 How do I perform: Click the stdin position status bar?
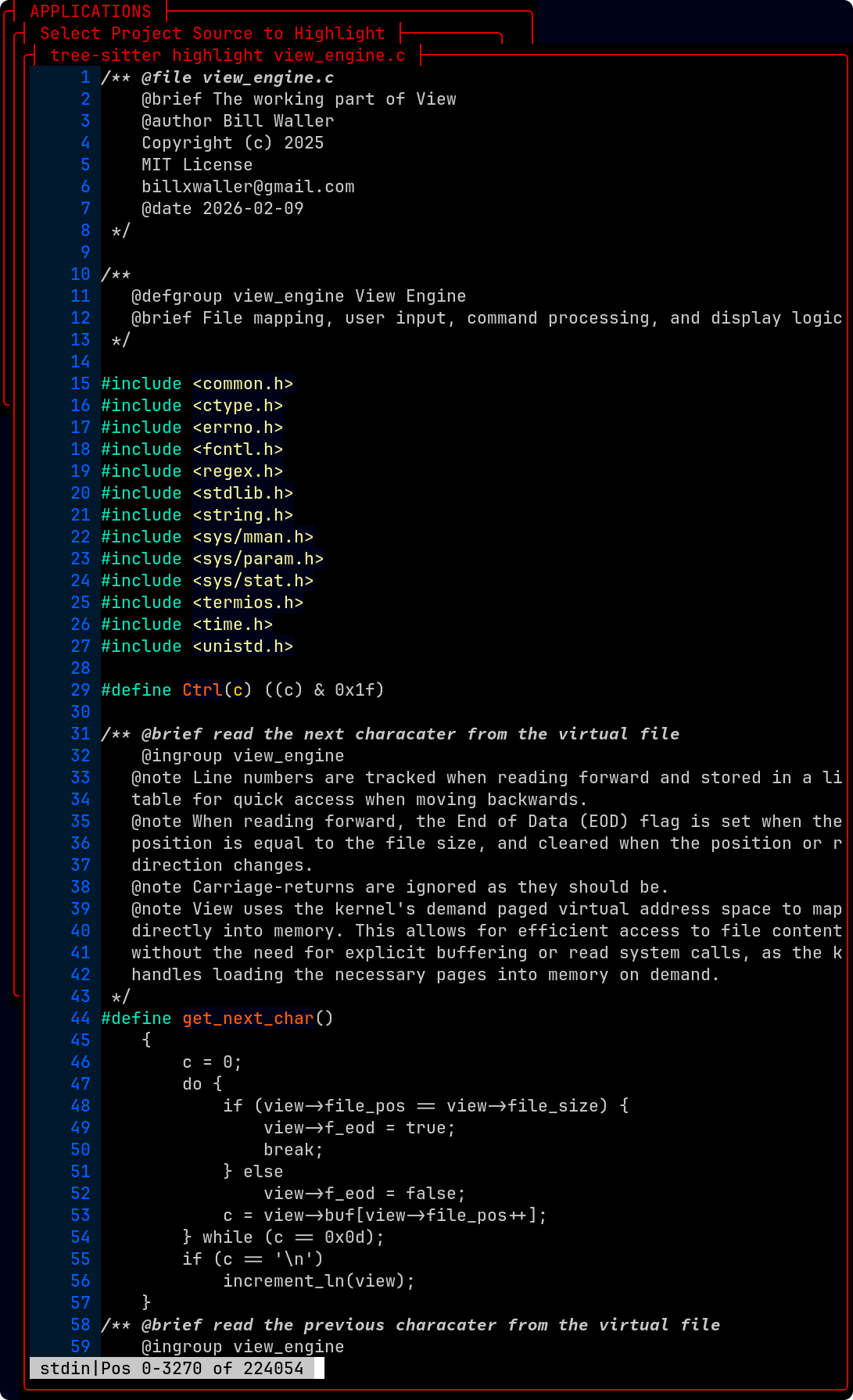tap(171, 1368)
